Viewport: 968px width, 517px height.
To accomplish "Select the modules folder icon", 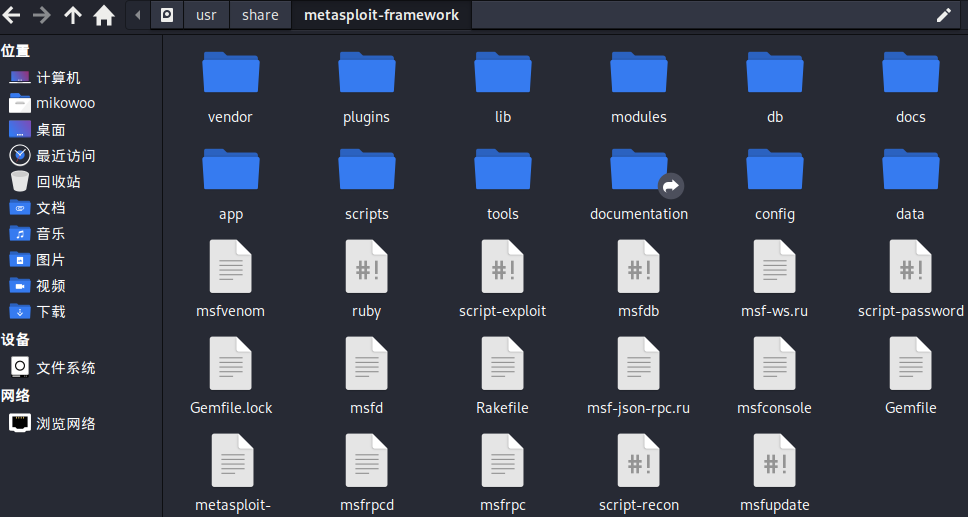I will 639,72.
